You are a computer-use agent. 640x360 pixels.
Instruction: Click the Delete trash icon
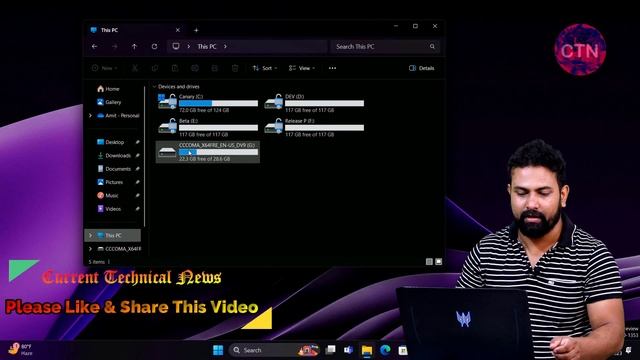tap(235, 68)
